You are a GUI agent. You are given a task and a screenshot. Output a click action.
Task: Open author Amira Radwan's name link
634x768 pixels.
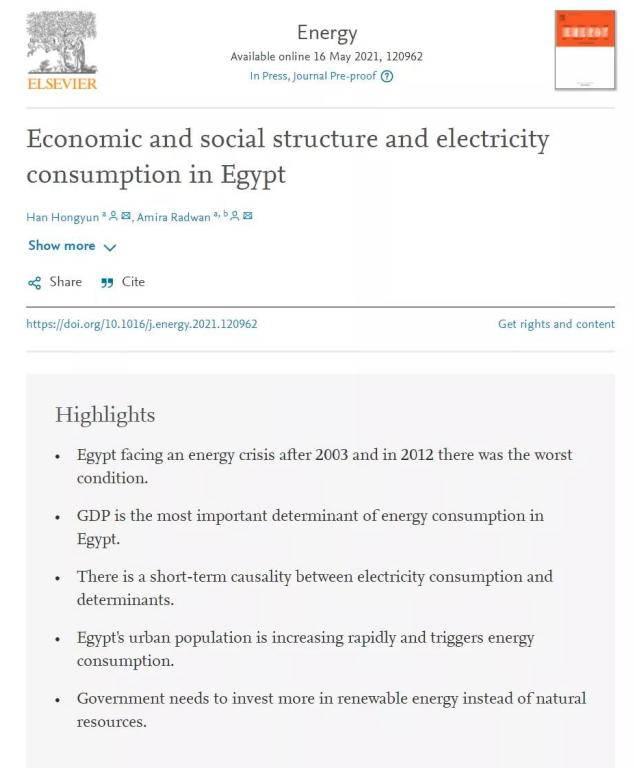coord(172,217)
